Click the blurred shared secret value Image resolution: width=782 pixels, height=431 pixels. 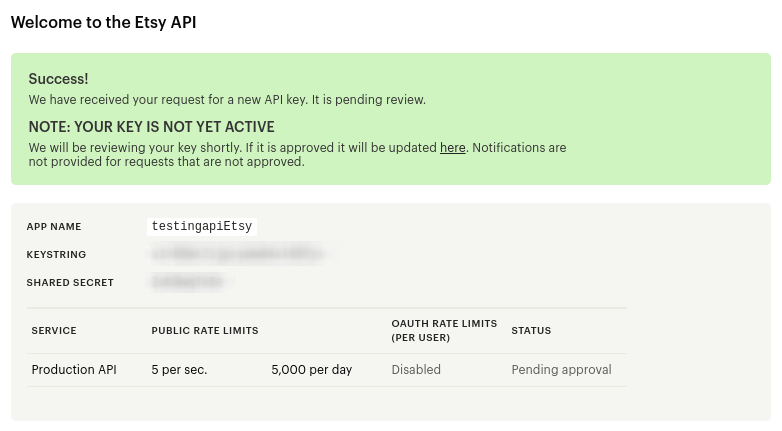[187, 282]
